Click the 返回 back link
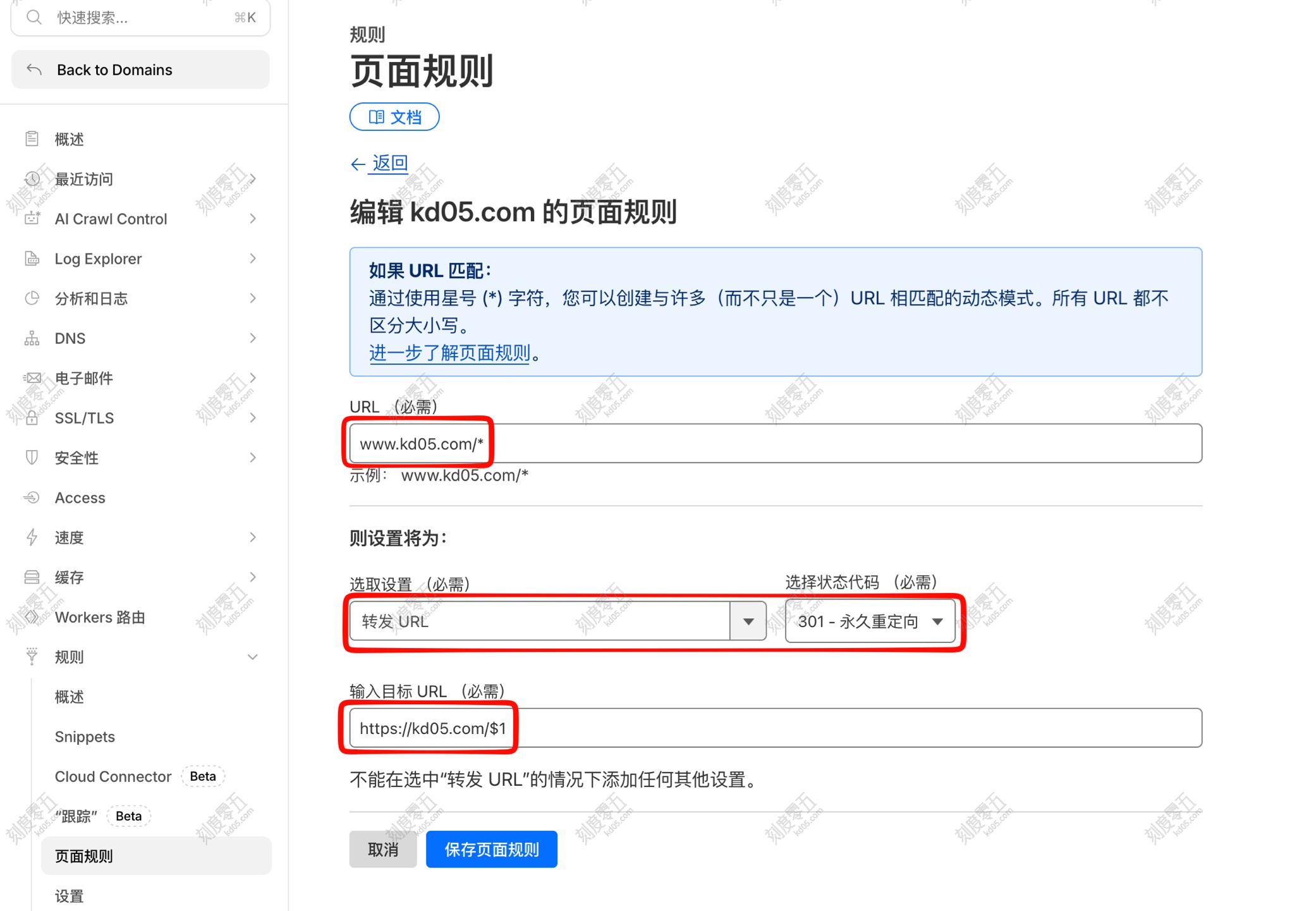The height and width of the screenshot is (911, 1316). tap(389, 164)
